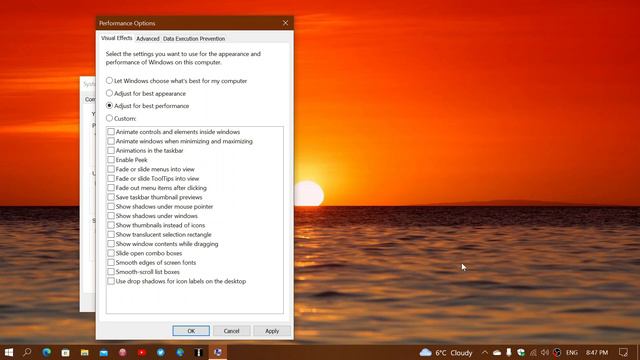The width and height of the screenshot is (640, 360).
Task: Open the black square taskbar app icon
Action: [x=199, y=352]
